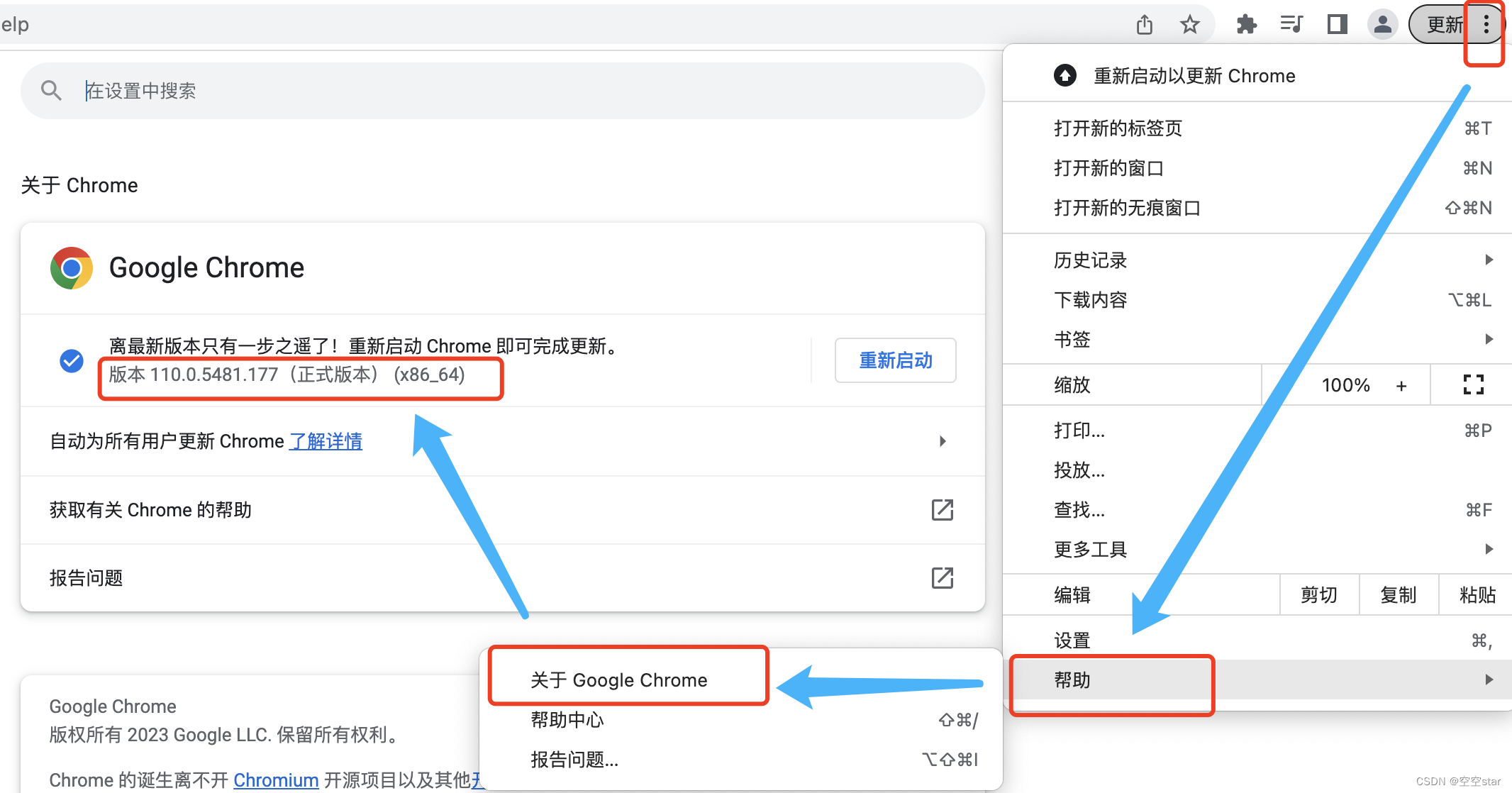
Task: Click the 粘贴 paste button
Action: [x=1477, y=595]
